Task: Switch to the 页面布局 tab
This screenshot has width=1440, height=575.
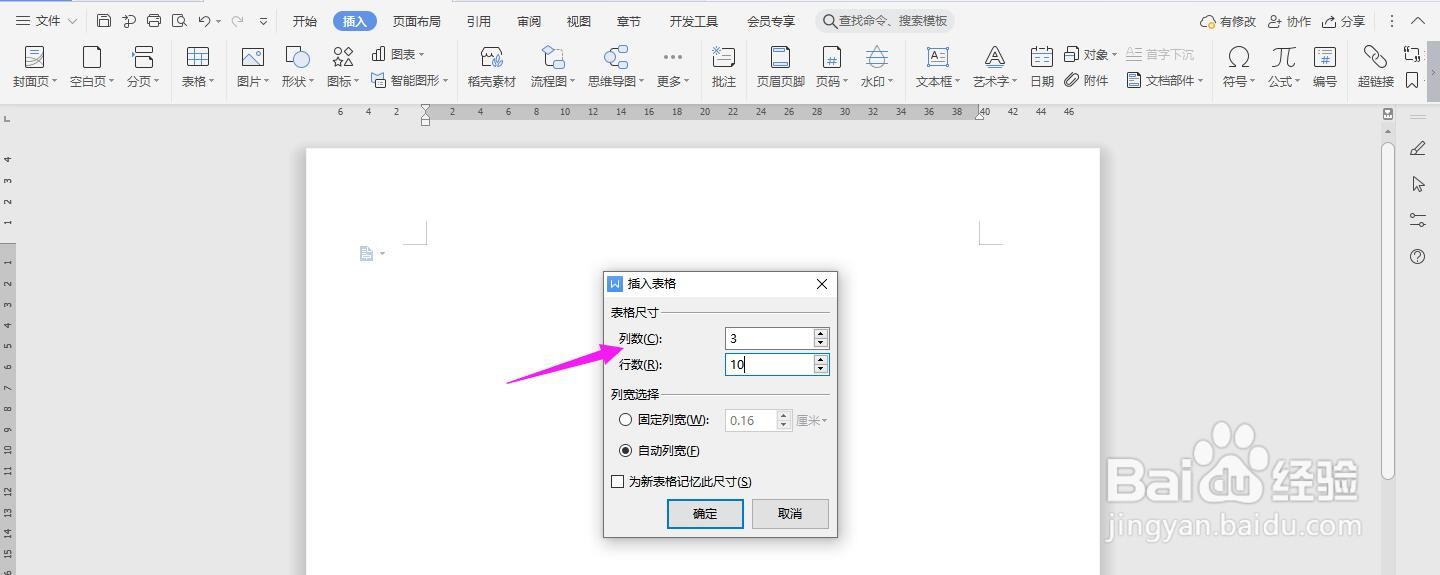Action: coord(417,21)
